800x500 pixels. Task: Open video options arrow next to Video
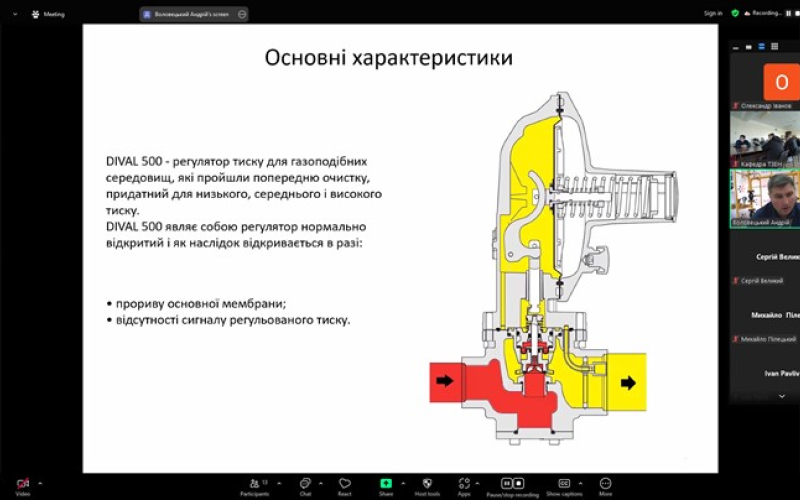pyautogui.click(x=40, y=483)
